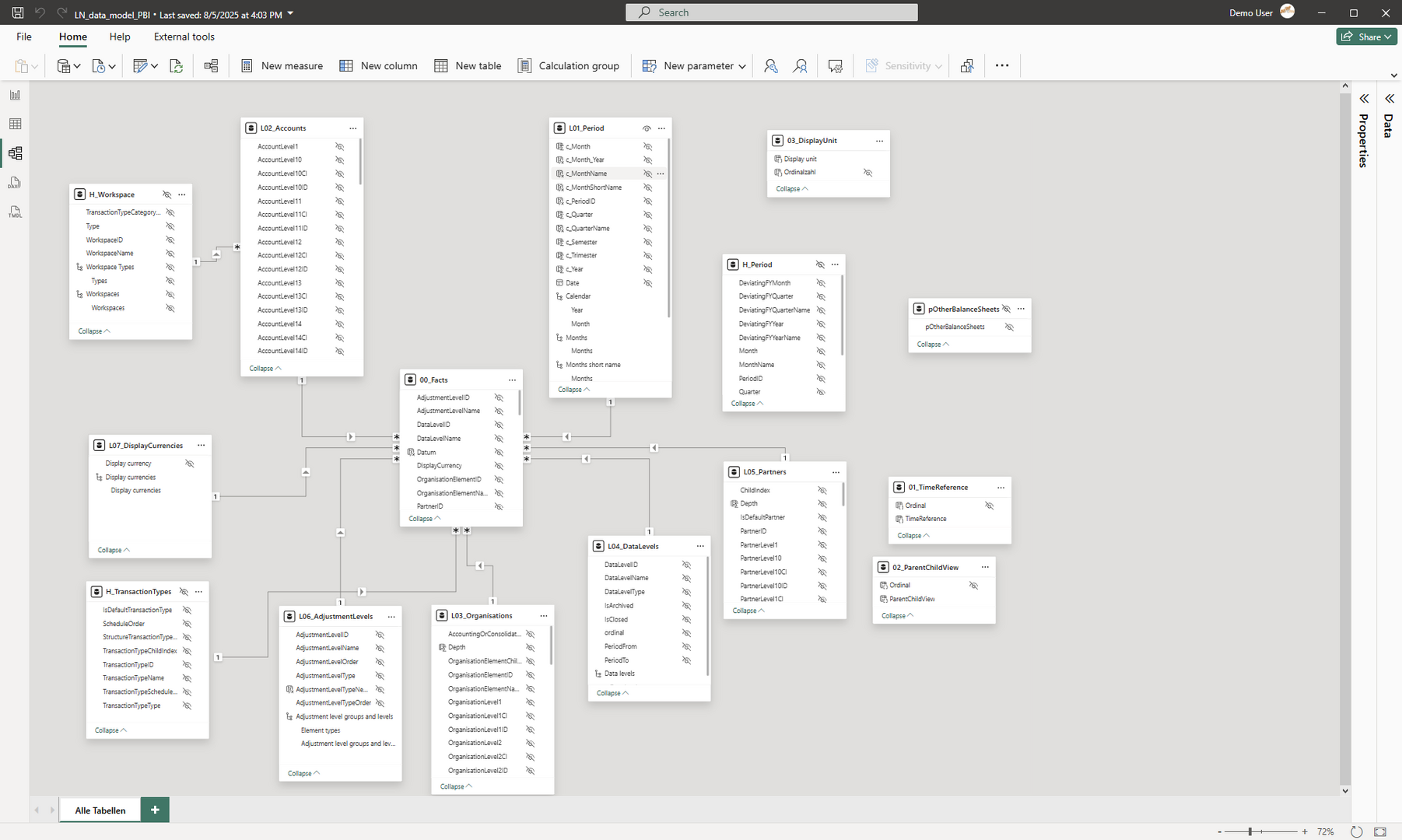Switch to the External tools tab

pos(184,37)
